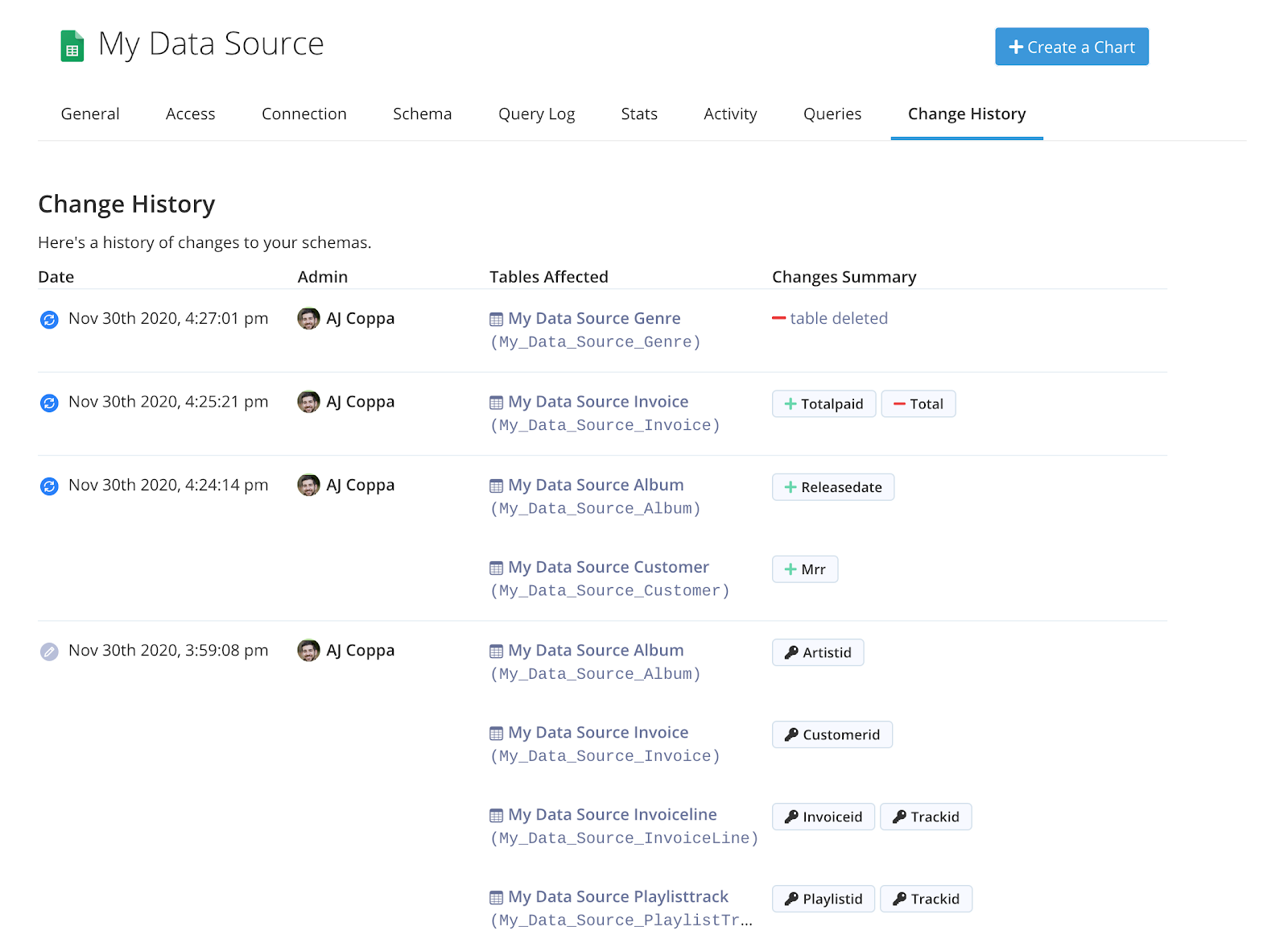Click table icon beside My Data Source Customer

pyautogui.click(x=496, y=569)
